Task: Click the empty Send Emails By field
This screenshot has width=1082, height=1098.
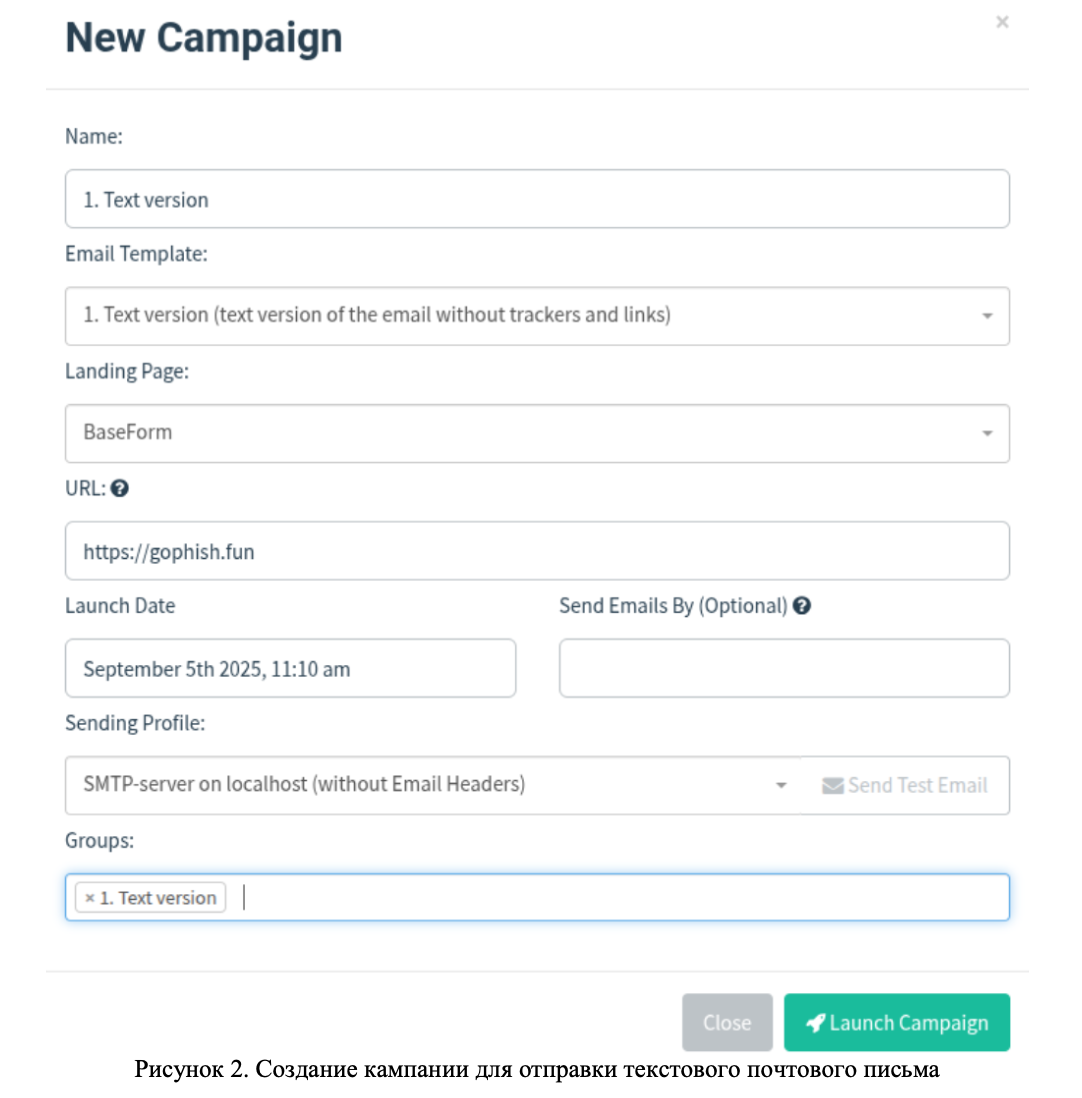Action: click(x=784, y=669)
